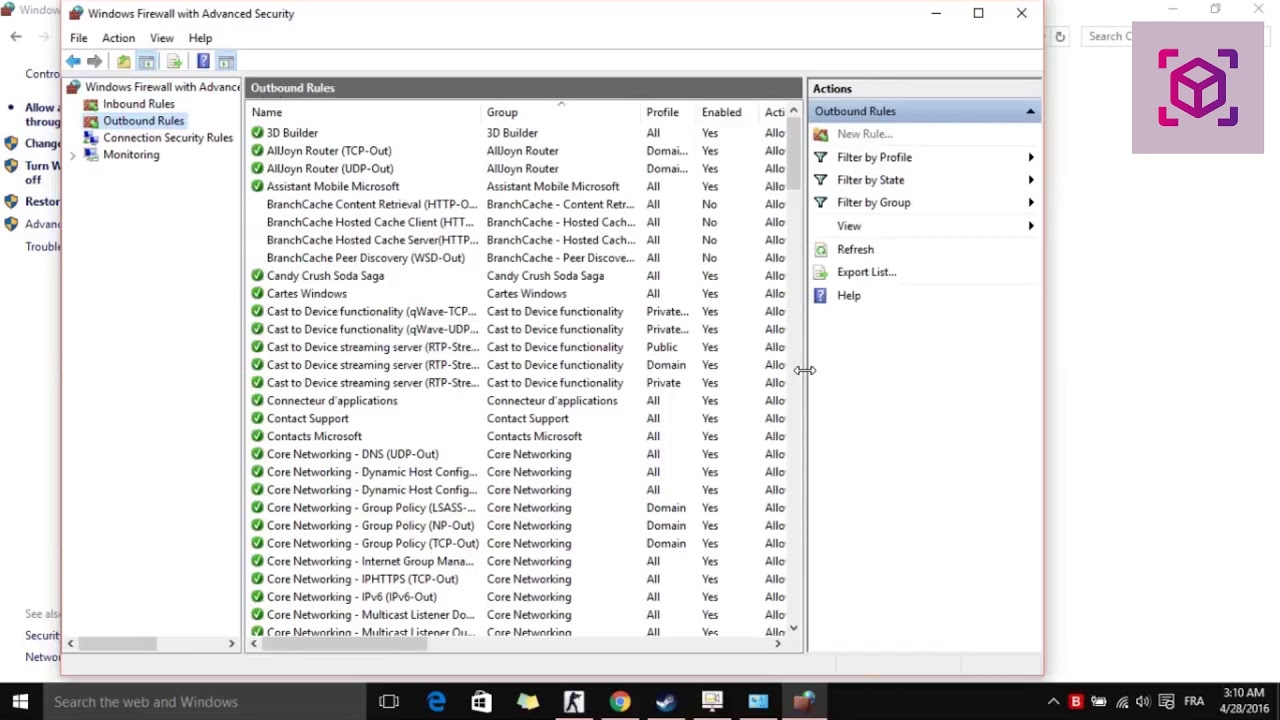The width and height of the screenshot is (1280, 720).
Task: Click Filter by Group funnel icon
Action: point(821,203)
